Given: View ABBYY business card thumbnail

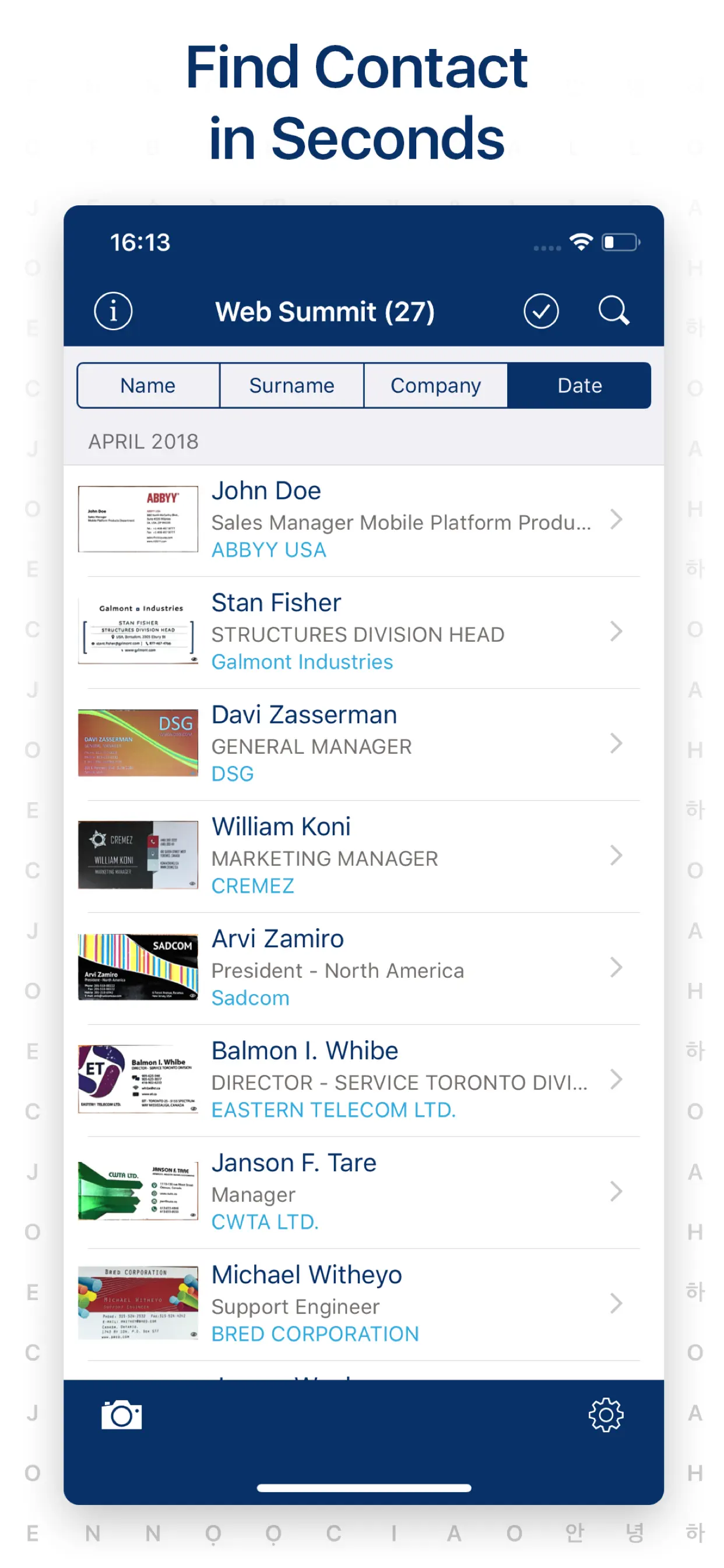Looking at the screenshot, I should click(138, 519).
